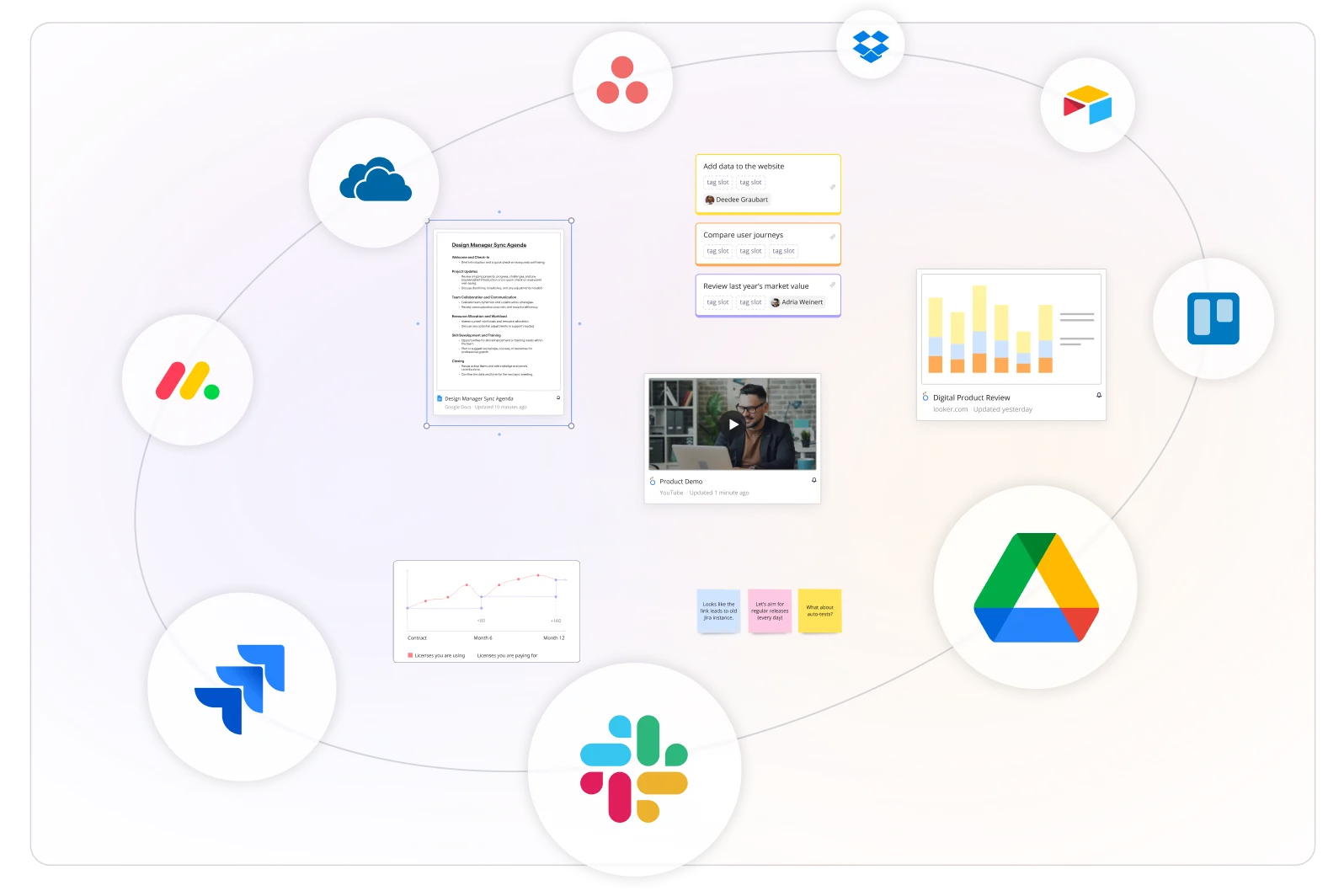Play the Product Demo video

click(733, 424)
